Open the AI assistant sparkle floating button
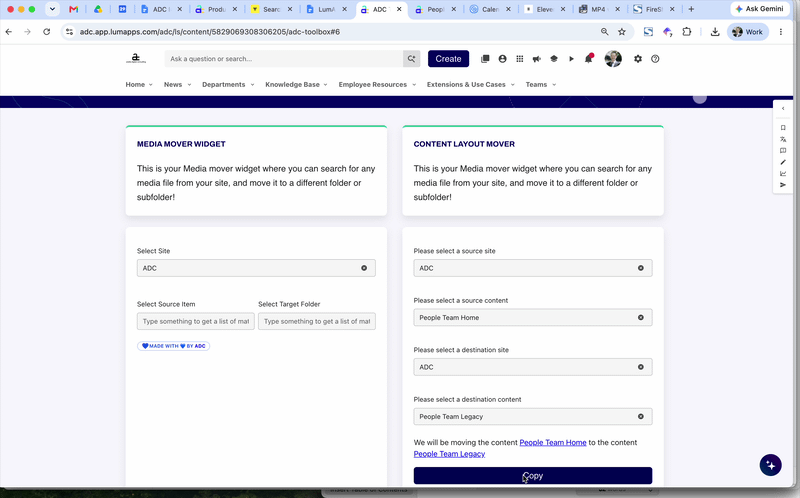The height and width of the screenshot is (498, 800). click(770, 465)
